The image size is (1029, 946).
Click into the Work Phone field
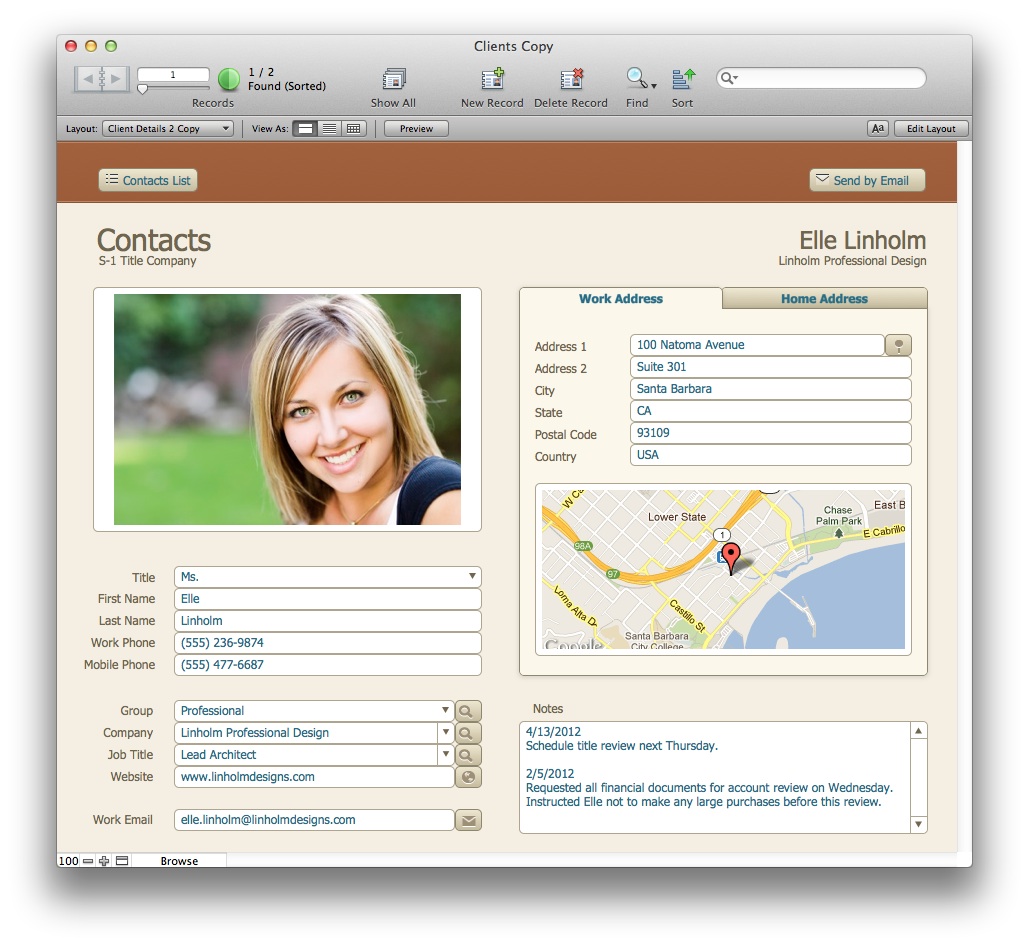click(327, 643)
